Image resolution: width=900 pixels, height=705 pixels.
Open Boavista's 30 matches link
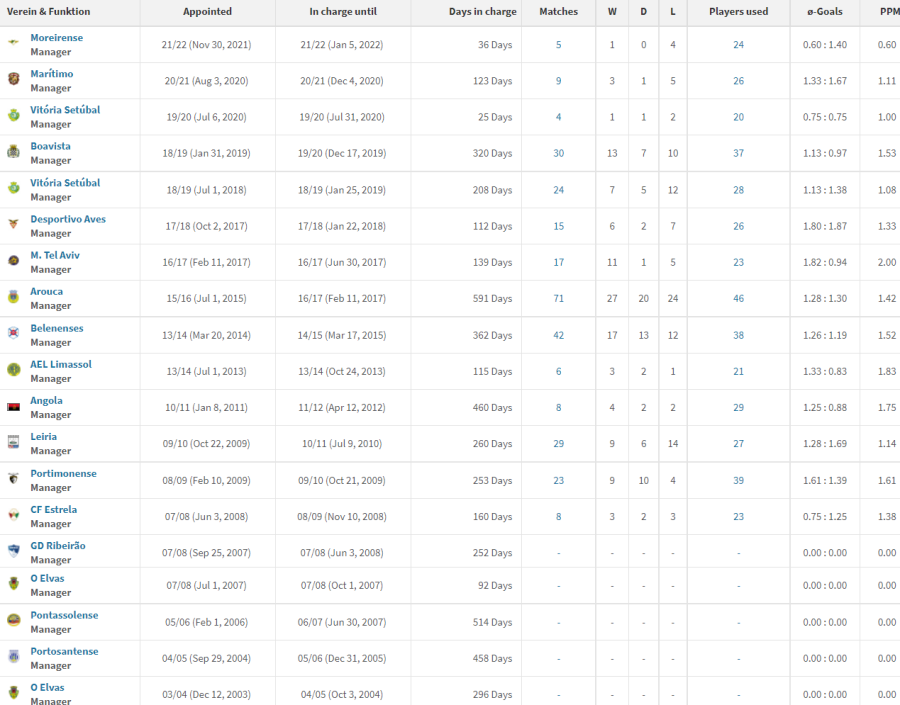(558, 153)
